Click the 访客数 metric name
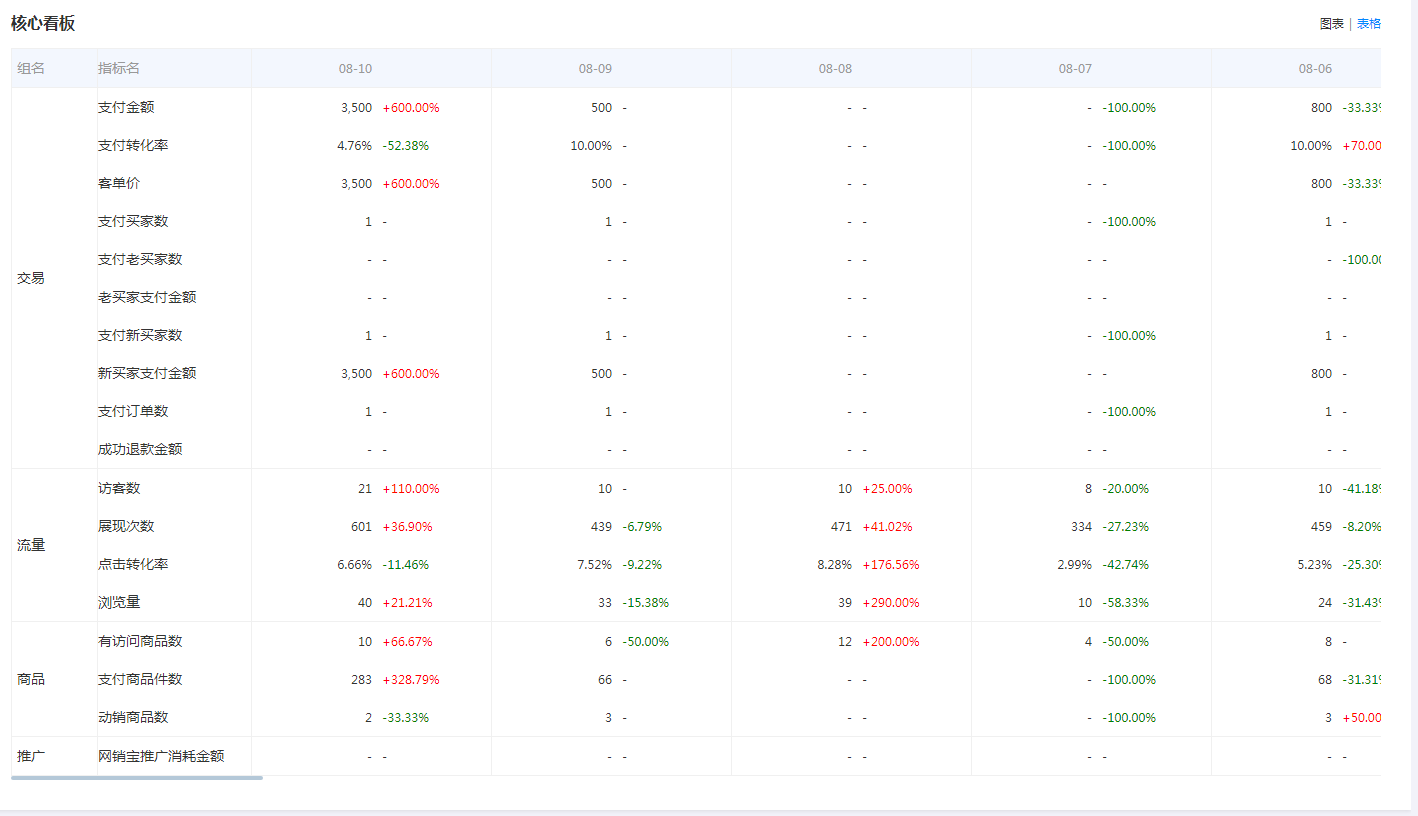Image resolution: width=1418 pixels, height=816 pixels. click(119, 488)
